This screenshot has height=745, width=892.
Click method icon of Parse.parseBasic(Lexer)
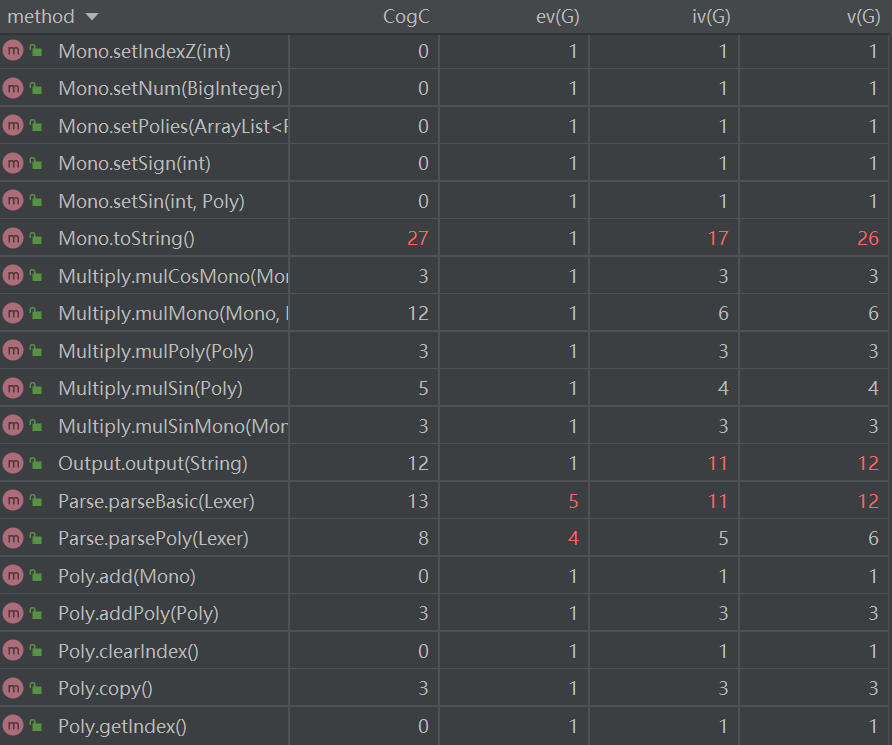tap(13, 501)
